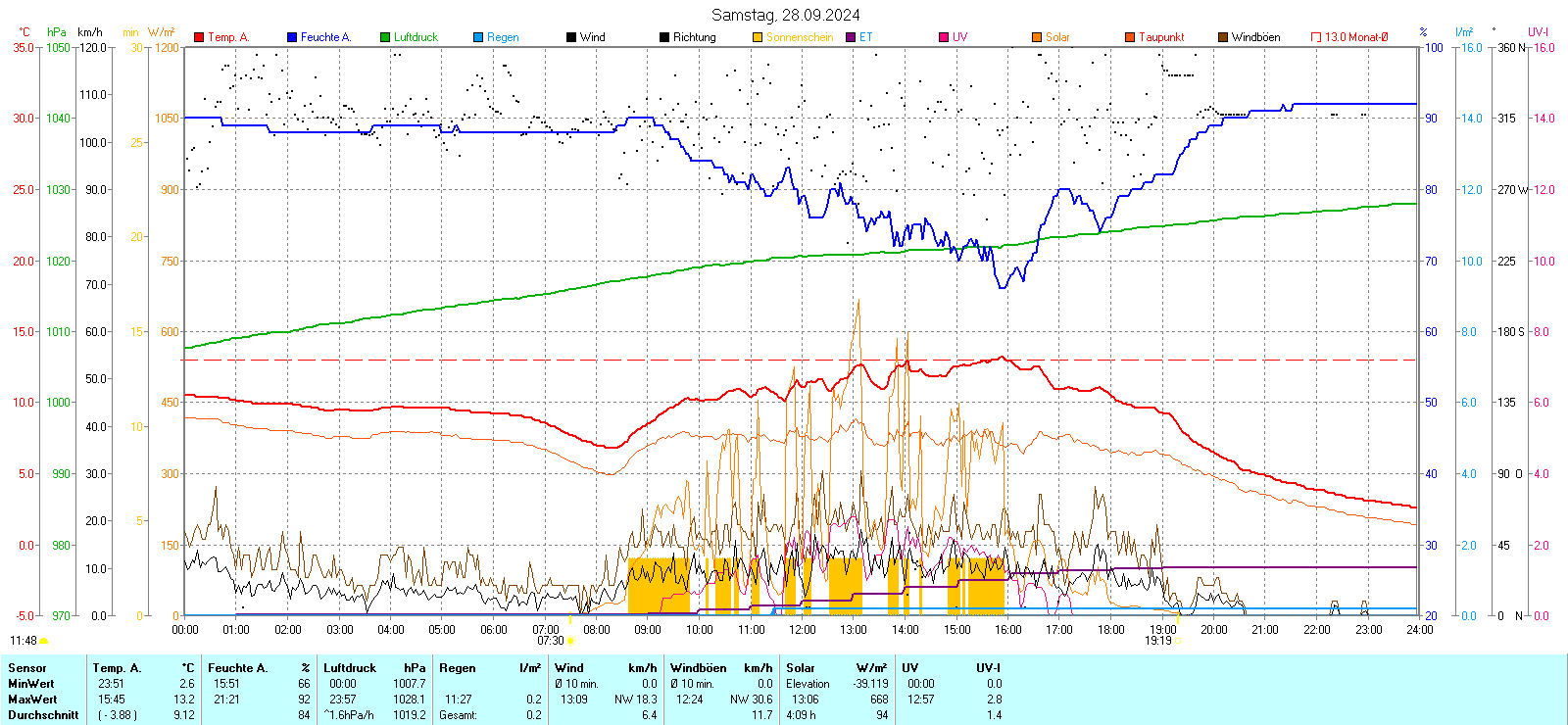1568x725 pixels.
Task: Toggle the 13.0 Monat-Ø empty box
Action: [x=1316, y=37]
